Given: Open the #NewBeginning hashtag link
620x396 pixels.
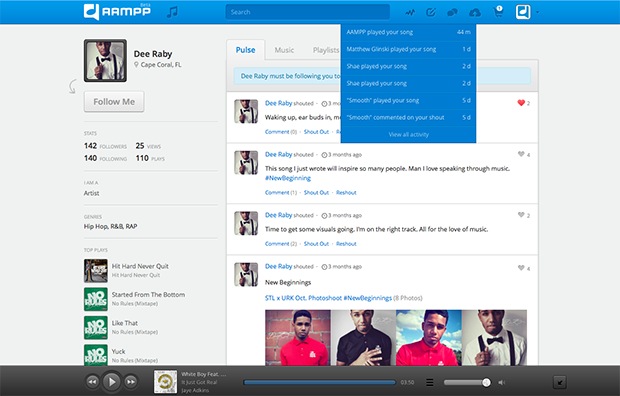Looking at the screenshot, I should pyautogui.click(x=288, y=178).
